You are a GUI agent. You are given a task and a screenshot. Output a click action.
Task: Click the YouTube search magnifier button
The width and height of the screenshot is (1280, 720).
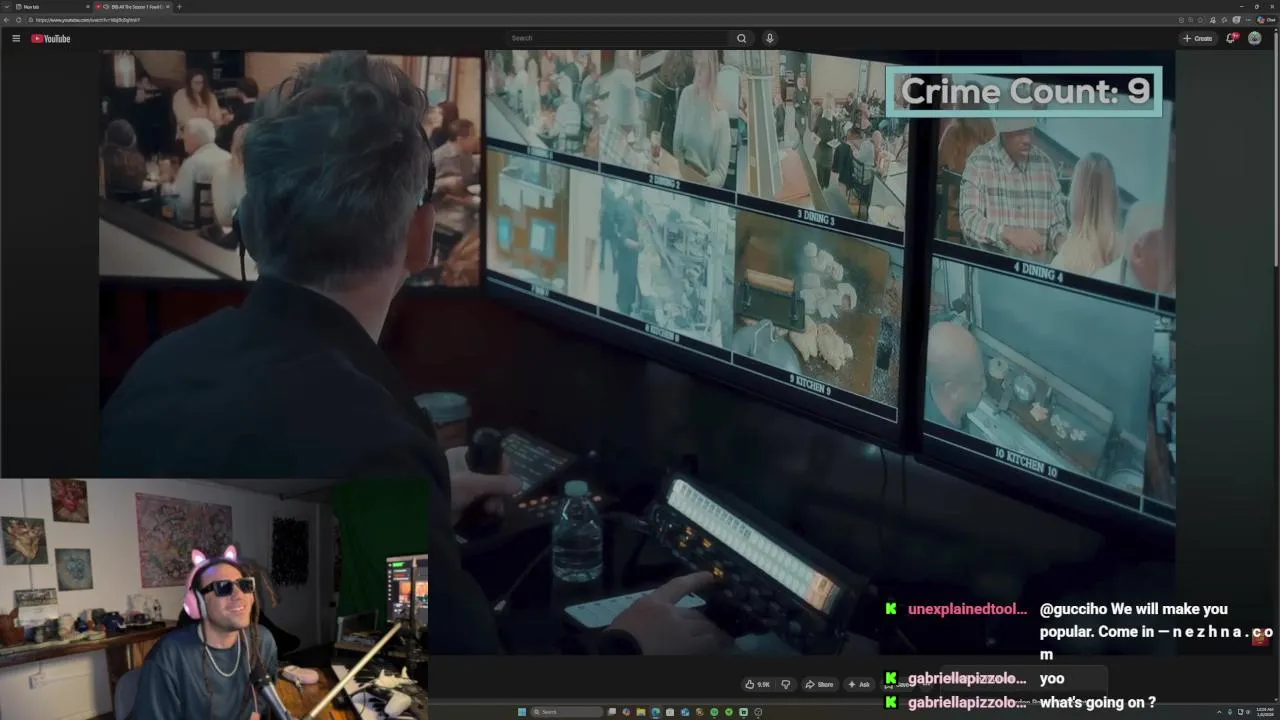click(x=741, y=38)
